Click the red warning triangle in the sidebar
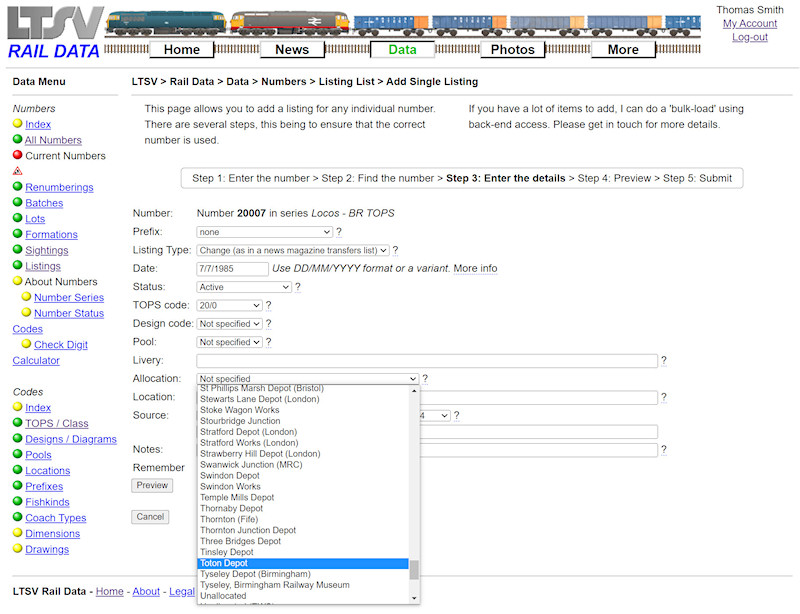Image resolution: width=800 pixels, height=614 pixels. point(17,171)
